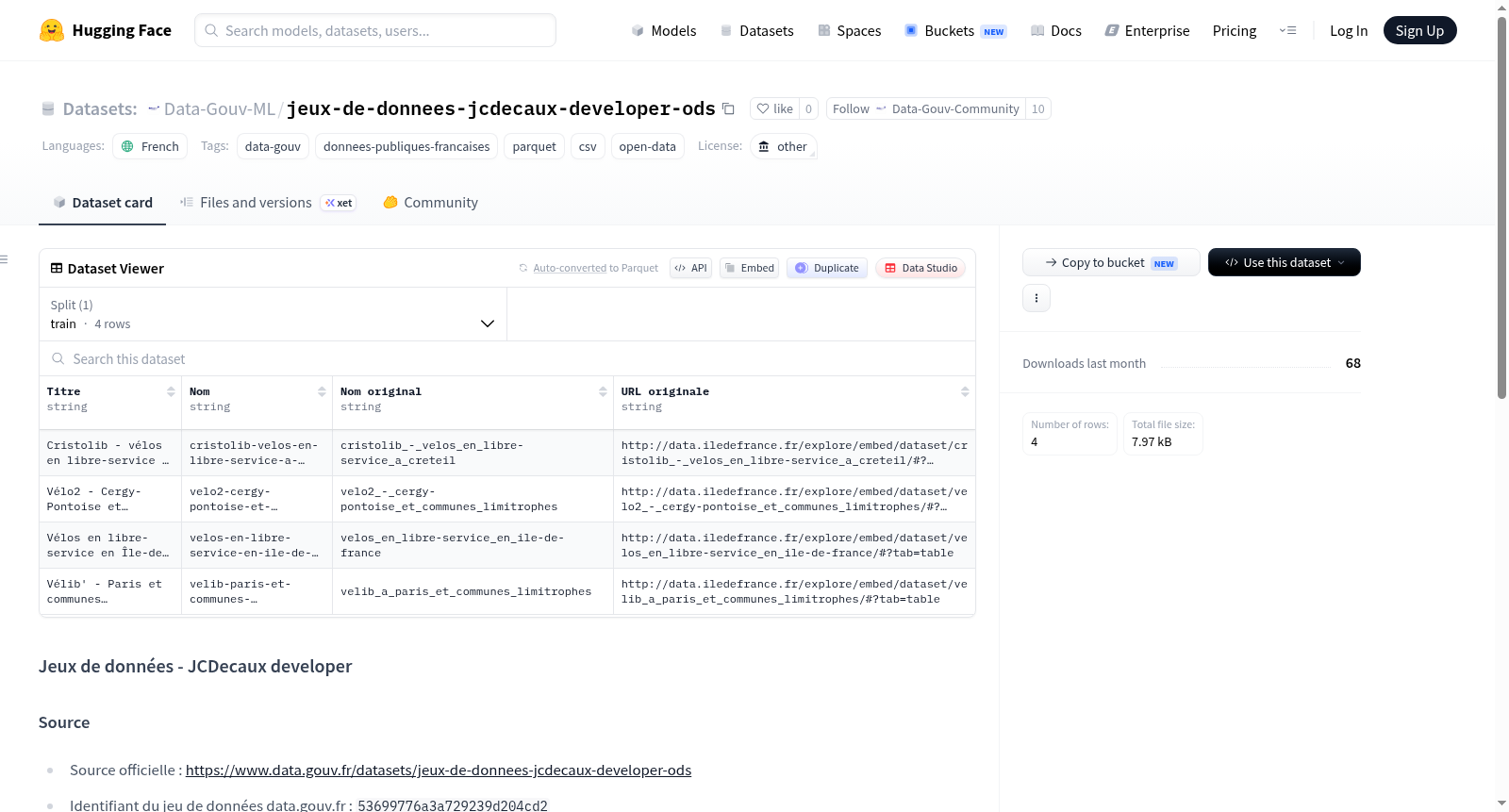Copy dataset name with the clipboard icon

pos(728,108)
